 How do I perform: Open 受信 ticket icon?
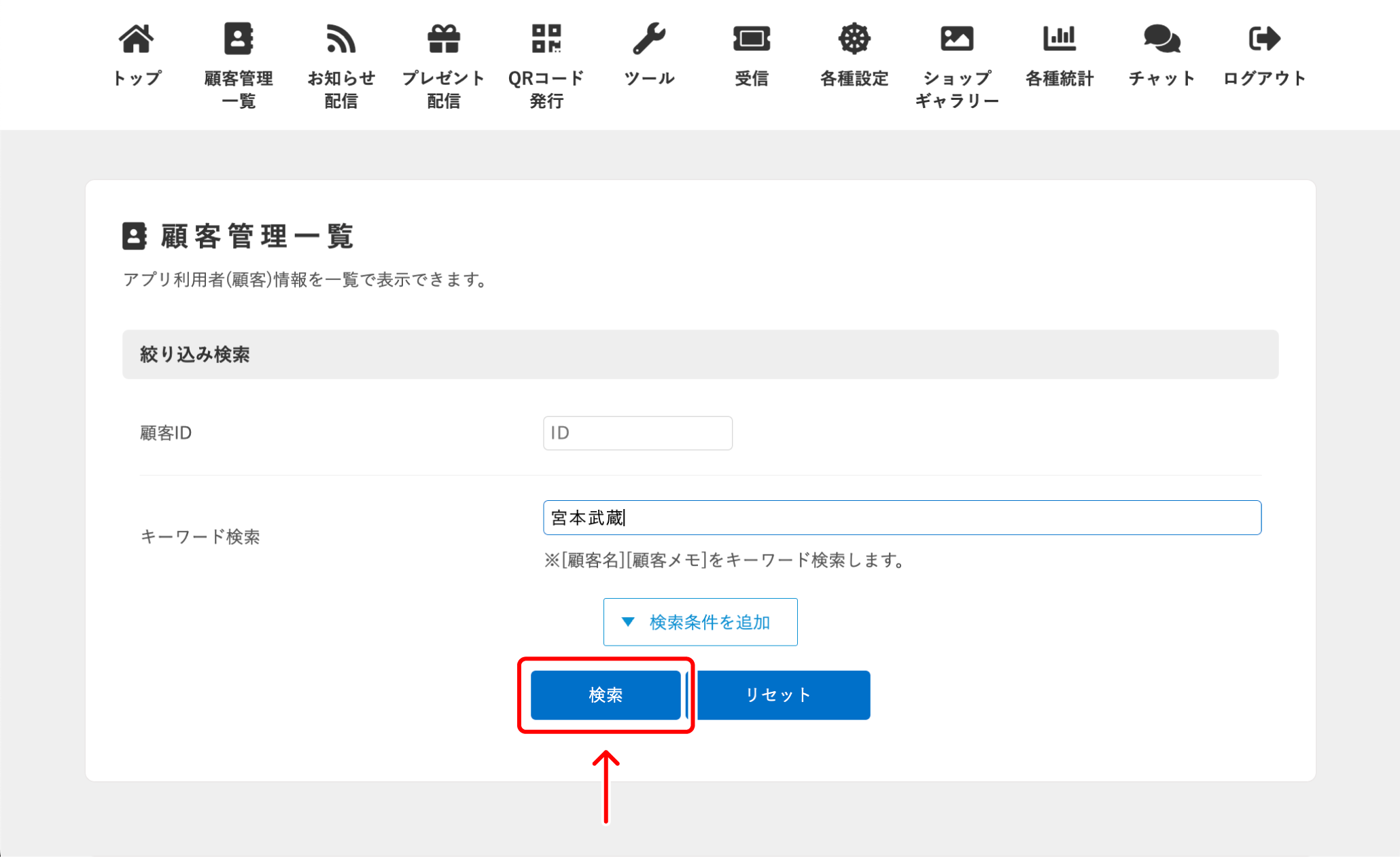[x=751, y=39]
